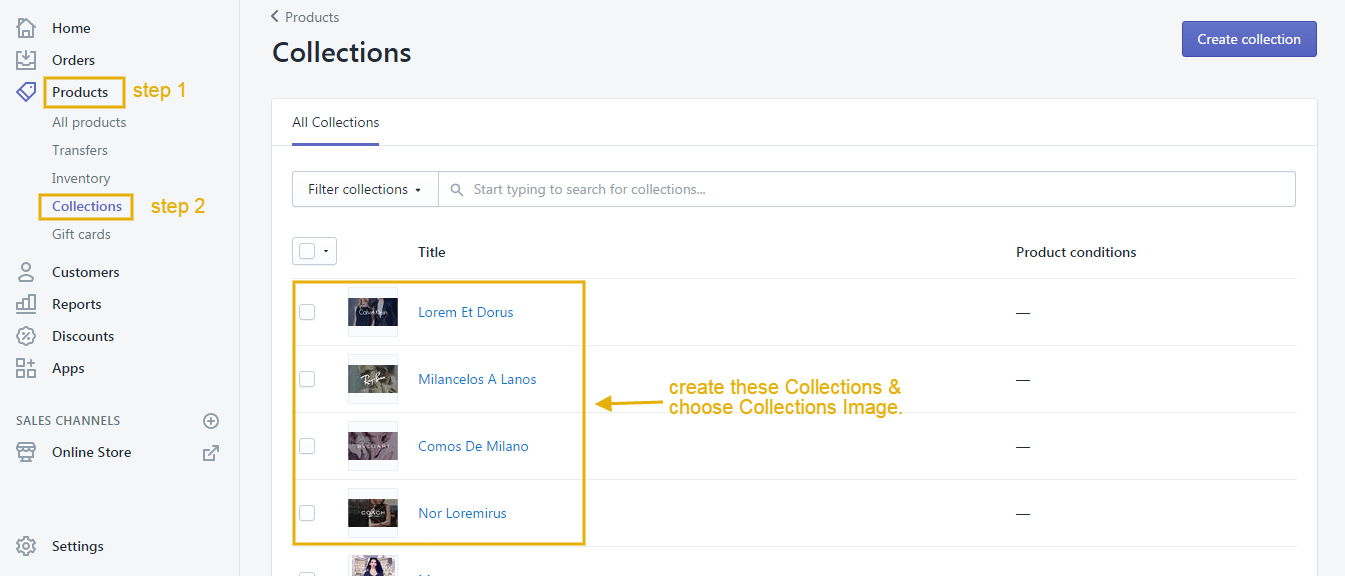Click the Lorem Et Dorus thumbnail

pyautogui.click(x=373, y=312)
